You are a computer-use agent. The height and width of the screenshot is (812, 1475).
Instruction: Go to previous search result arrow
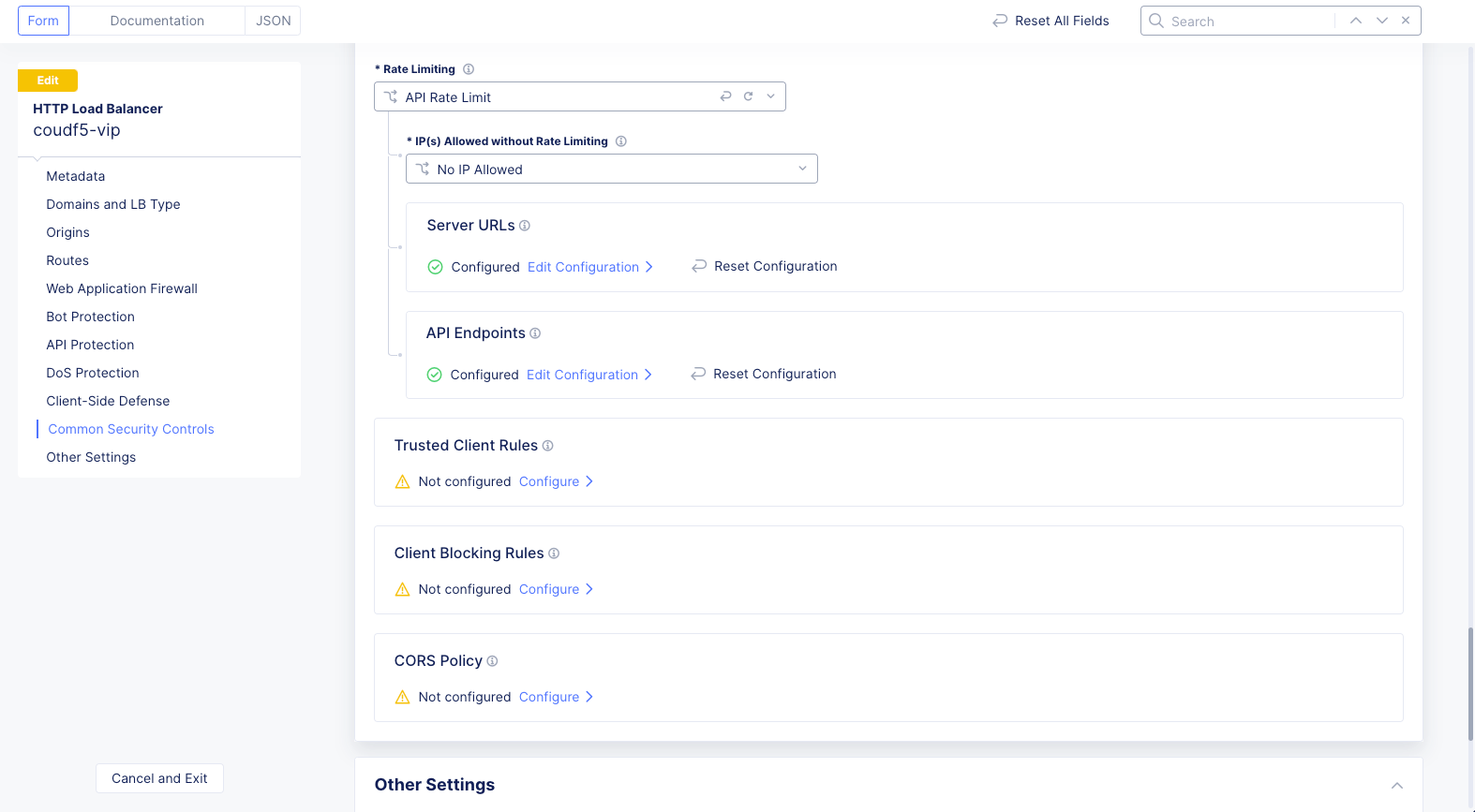(x=1356, y=21)
